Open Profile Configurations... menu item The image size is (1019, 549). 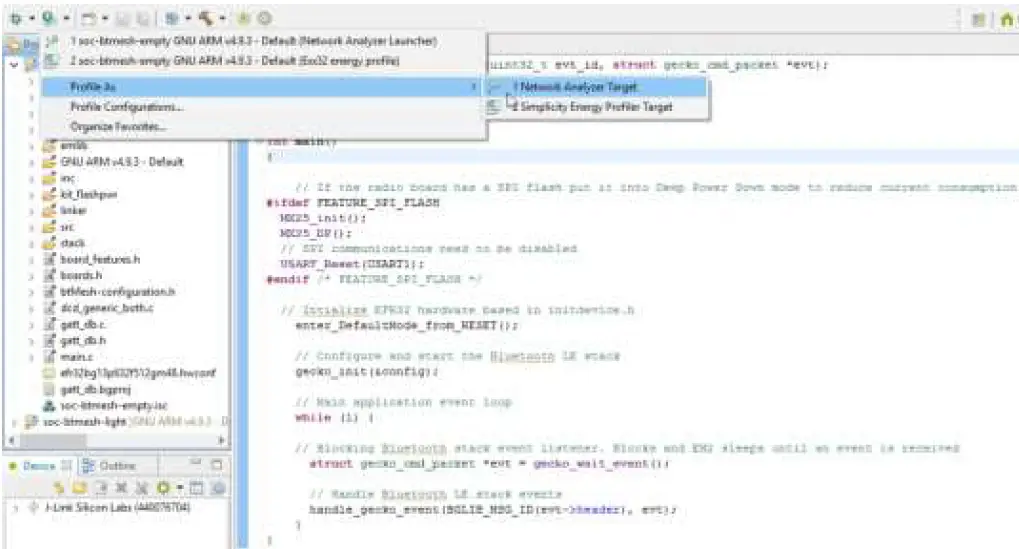pos(264,107)
